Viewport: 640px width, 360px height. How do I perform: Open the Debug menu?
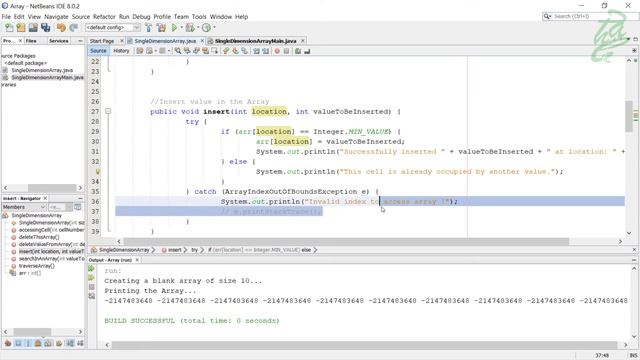141,17
